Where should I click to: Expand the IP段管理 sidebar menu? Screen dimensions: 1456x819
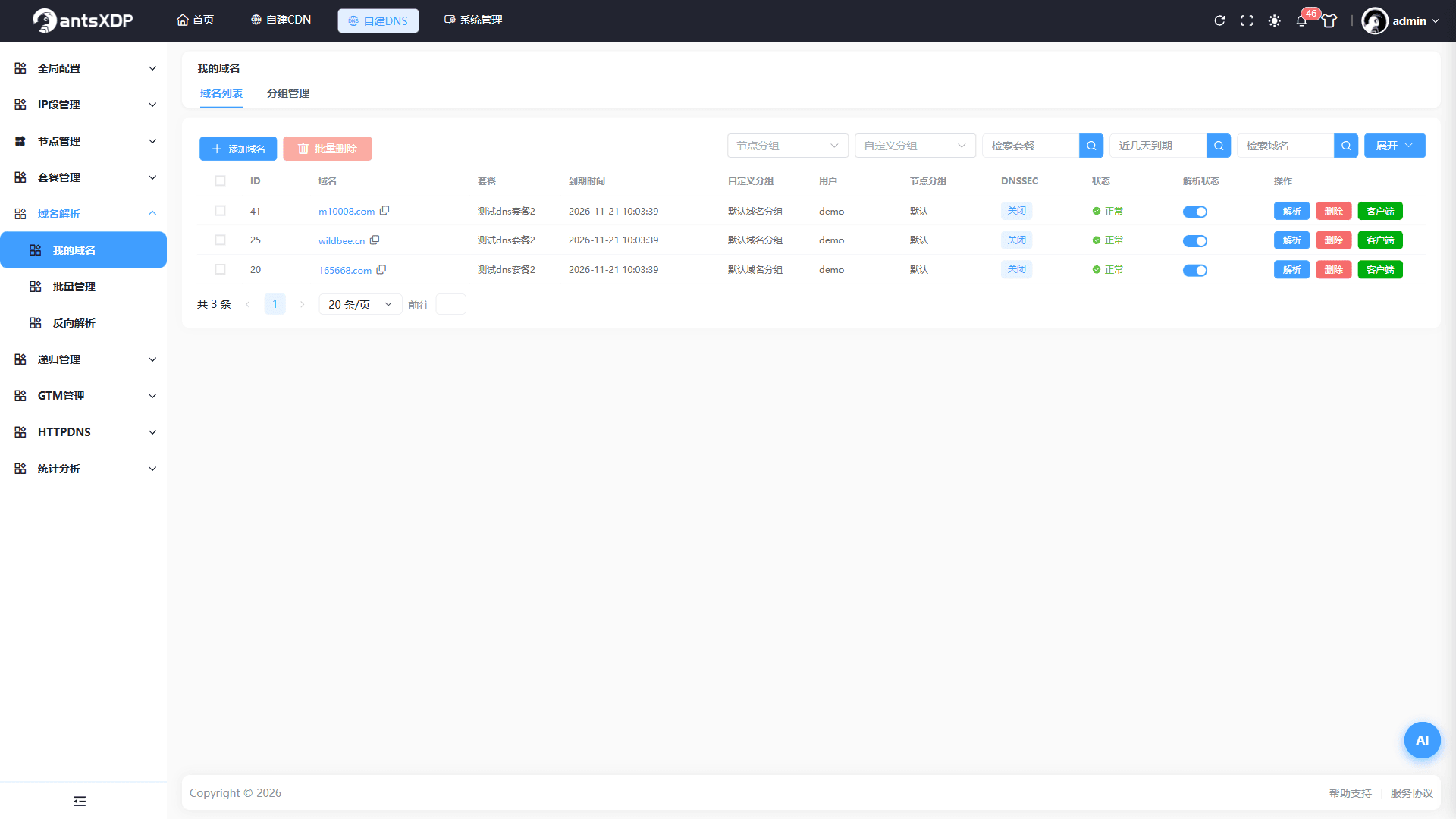pyautogui.click(x=83, y=105)
